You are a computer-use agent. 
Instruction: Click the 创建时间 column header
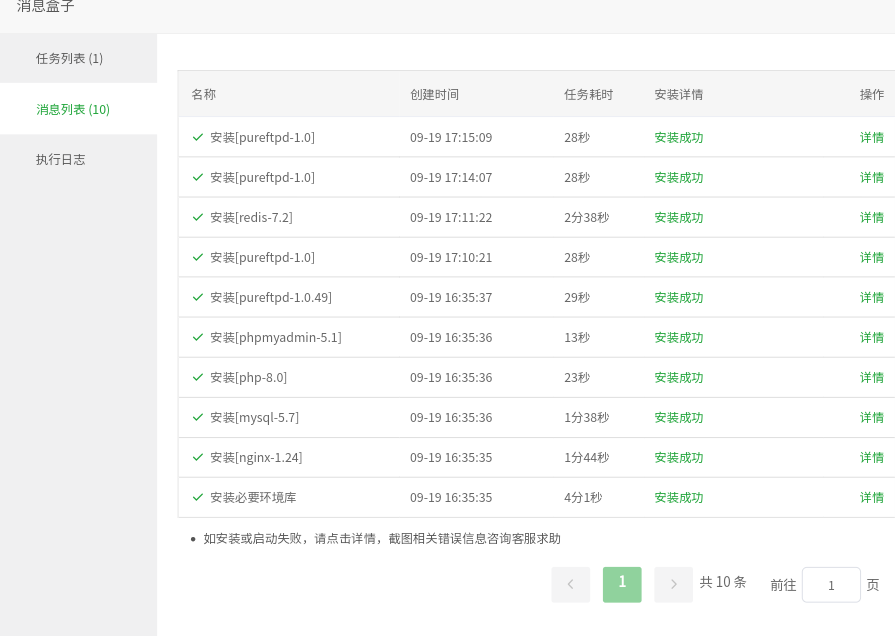coord(434,94)
